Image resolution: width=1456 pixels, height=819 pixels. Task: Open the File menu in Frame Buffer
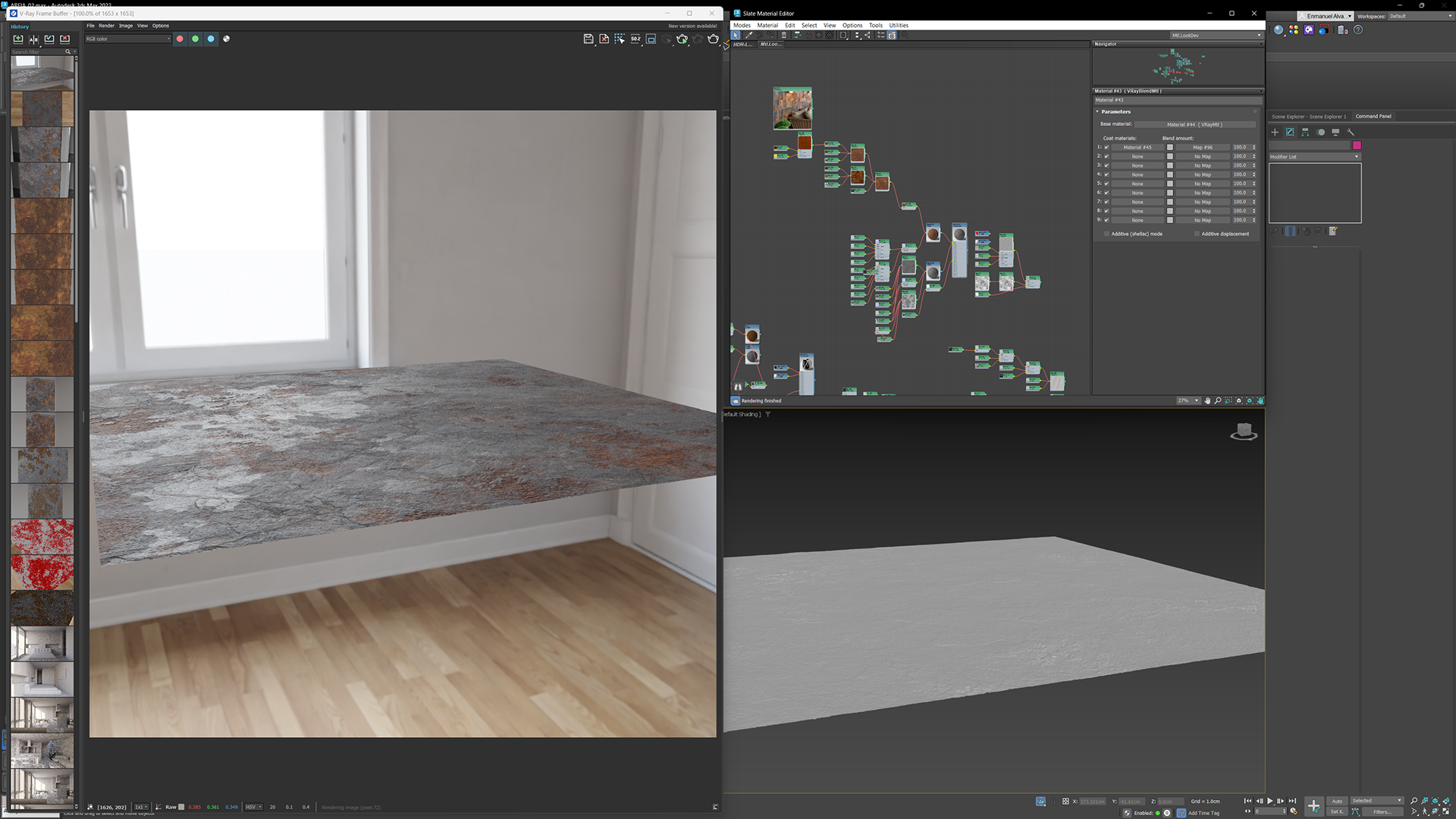click(x=90, y=26)
